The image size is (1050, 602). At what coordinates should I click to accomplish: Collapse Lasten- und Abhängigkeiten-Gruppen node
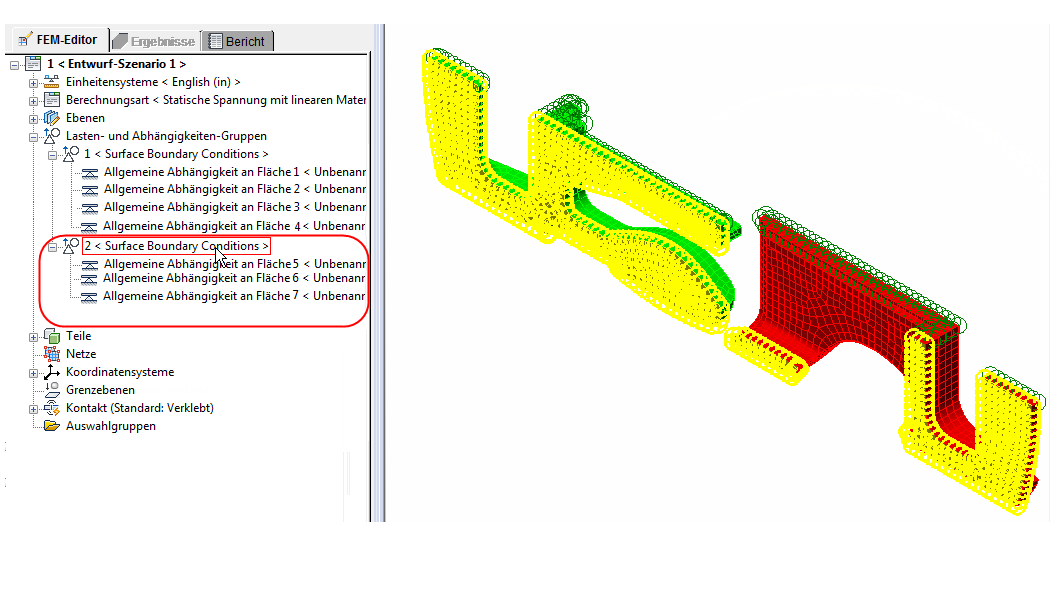click(33, 137)
